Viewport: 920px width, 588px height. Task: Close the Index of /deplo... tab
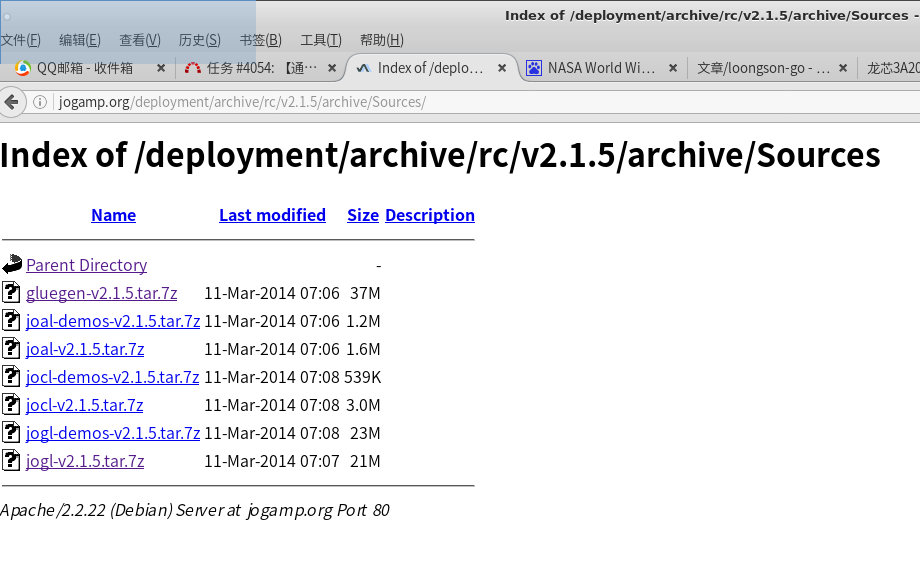(x=502, y=68)
